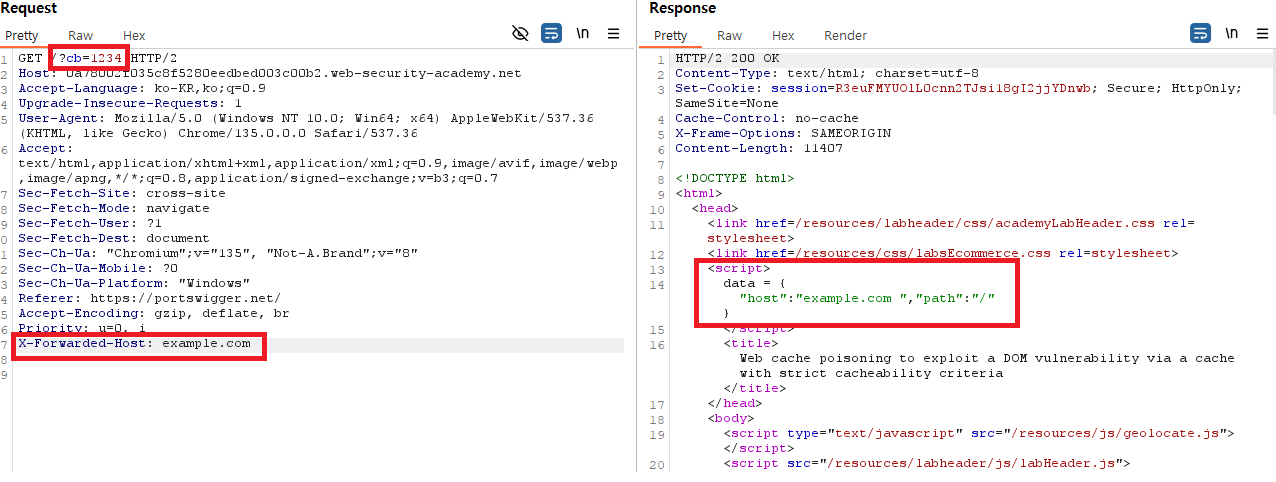Screen dimensions: 1276x482
Task: Open Response panel hamburger options menu
Action: coord(1262,33)
